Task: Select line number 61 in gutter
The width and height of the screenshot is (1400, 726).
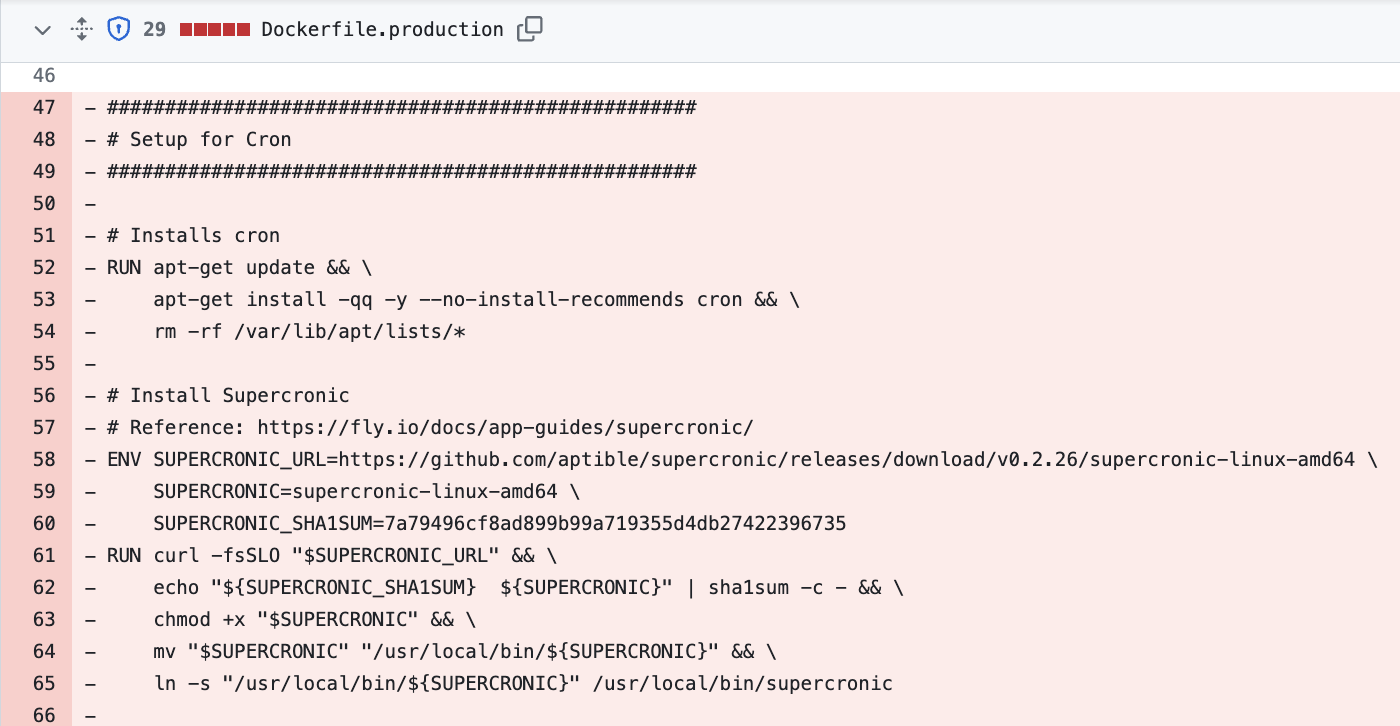Action: click(x=44, y=556)
